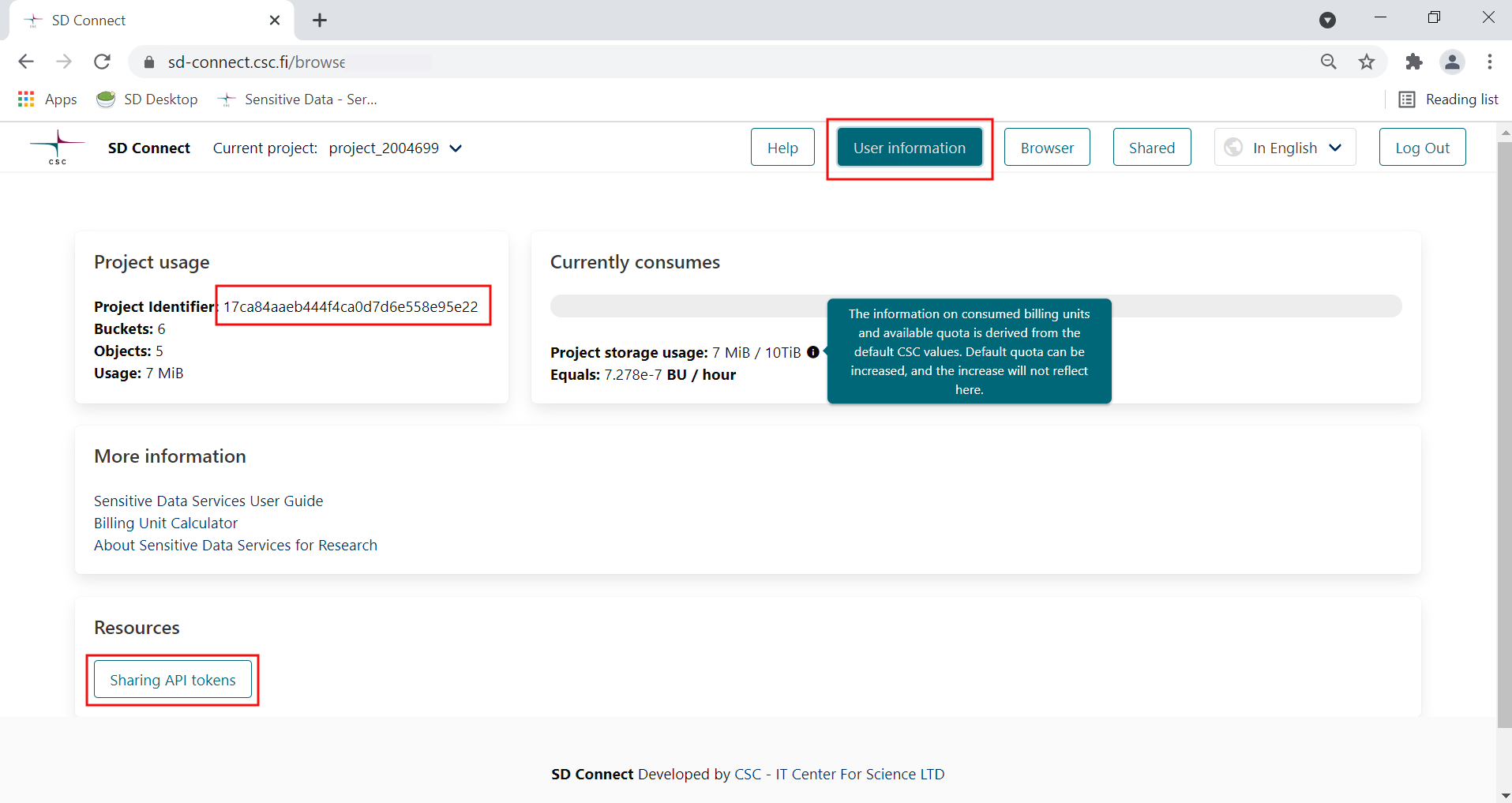
Task: Click the browser back arrow
Action: tap(26, 62)
